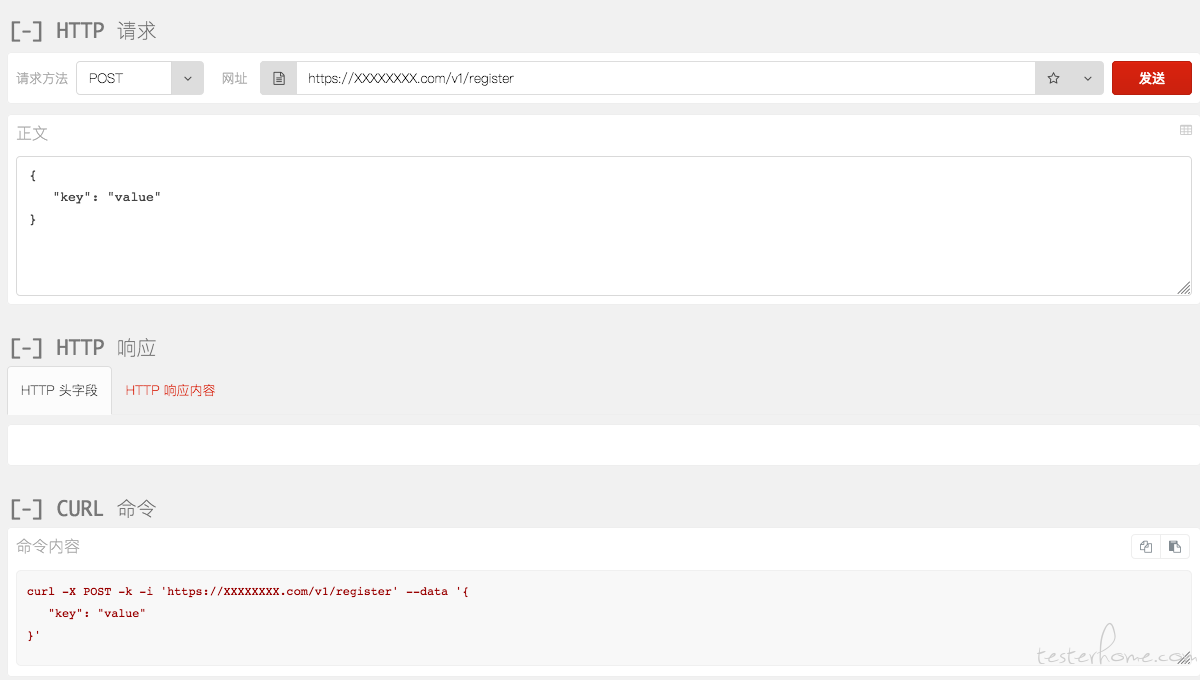The image size is (1200, 680).
Task: Collapse the CURL 命令 section
Action: pyautogui.click(x=27, y=508)
